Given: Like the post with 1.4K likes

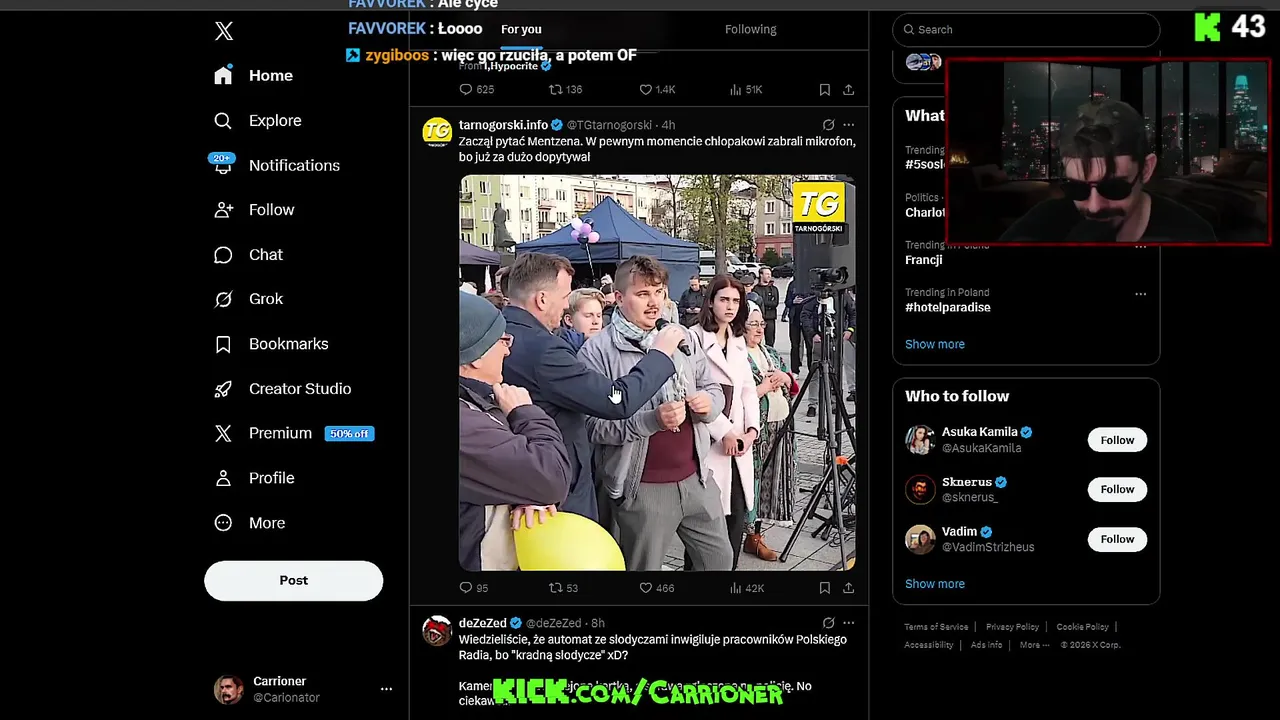Looking at the screenshot, I should tap(657, 89).
